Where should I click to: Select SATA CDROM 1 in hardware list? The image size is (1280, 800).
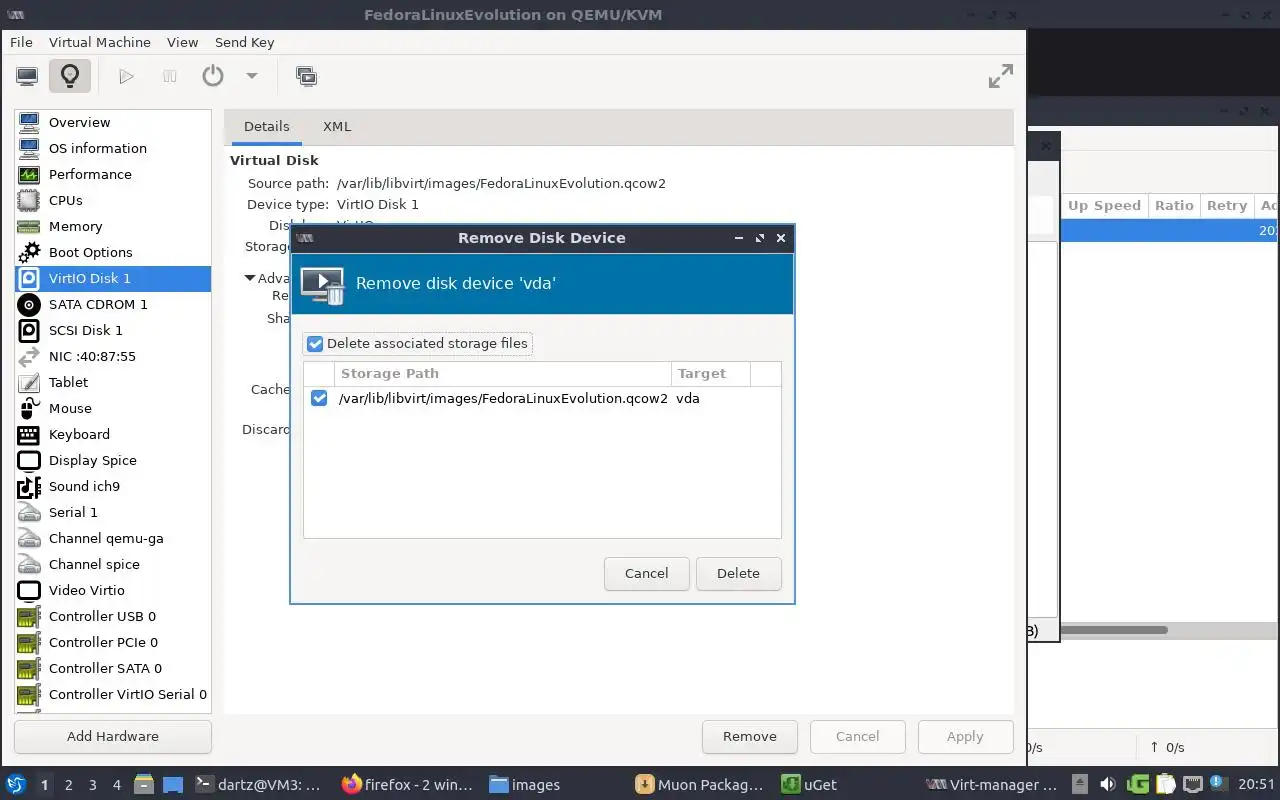(x=113, y=304)
